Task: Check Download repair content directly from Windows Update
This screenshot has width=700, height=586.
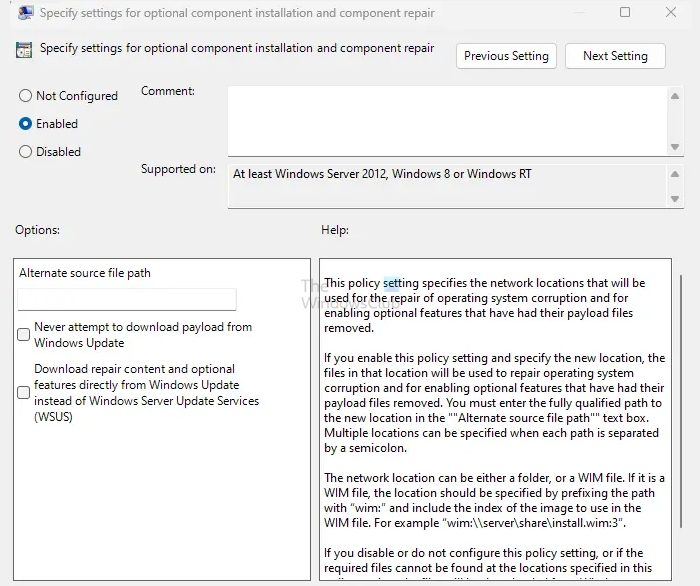Action: click(24, 393)
